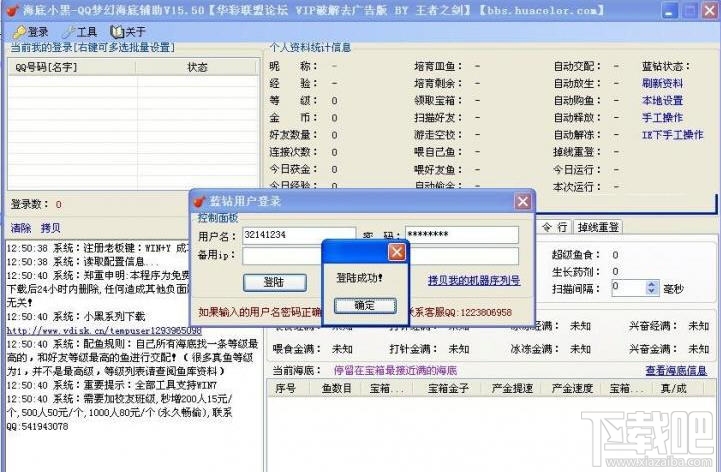
Task: Increase the 扫描间隔 value with up arrow
Action: point(651,284)
